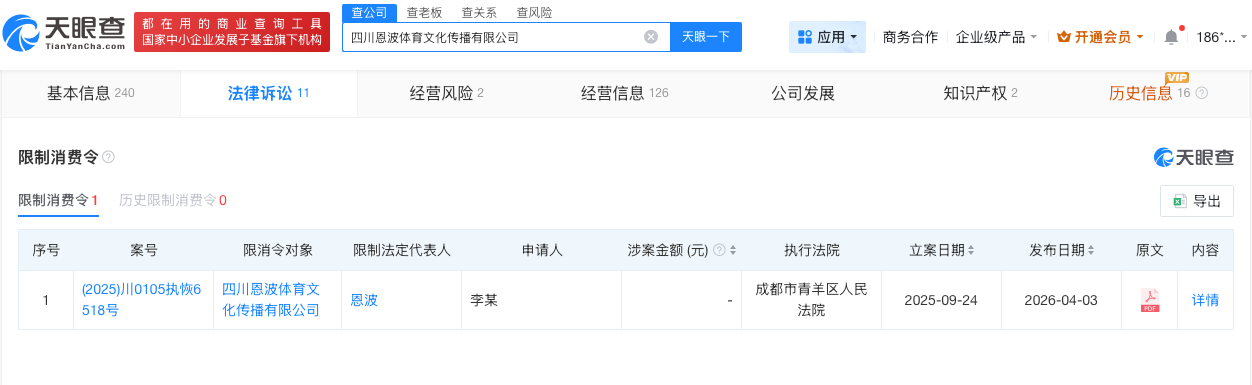The image size is (1252, 385).
Task: Select the 限制消费令 1 sub-tab
Action: coord(58,200)
